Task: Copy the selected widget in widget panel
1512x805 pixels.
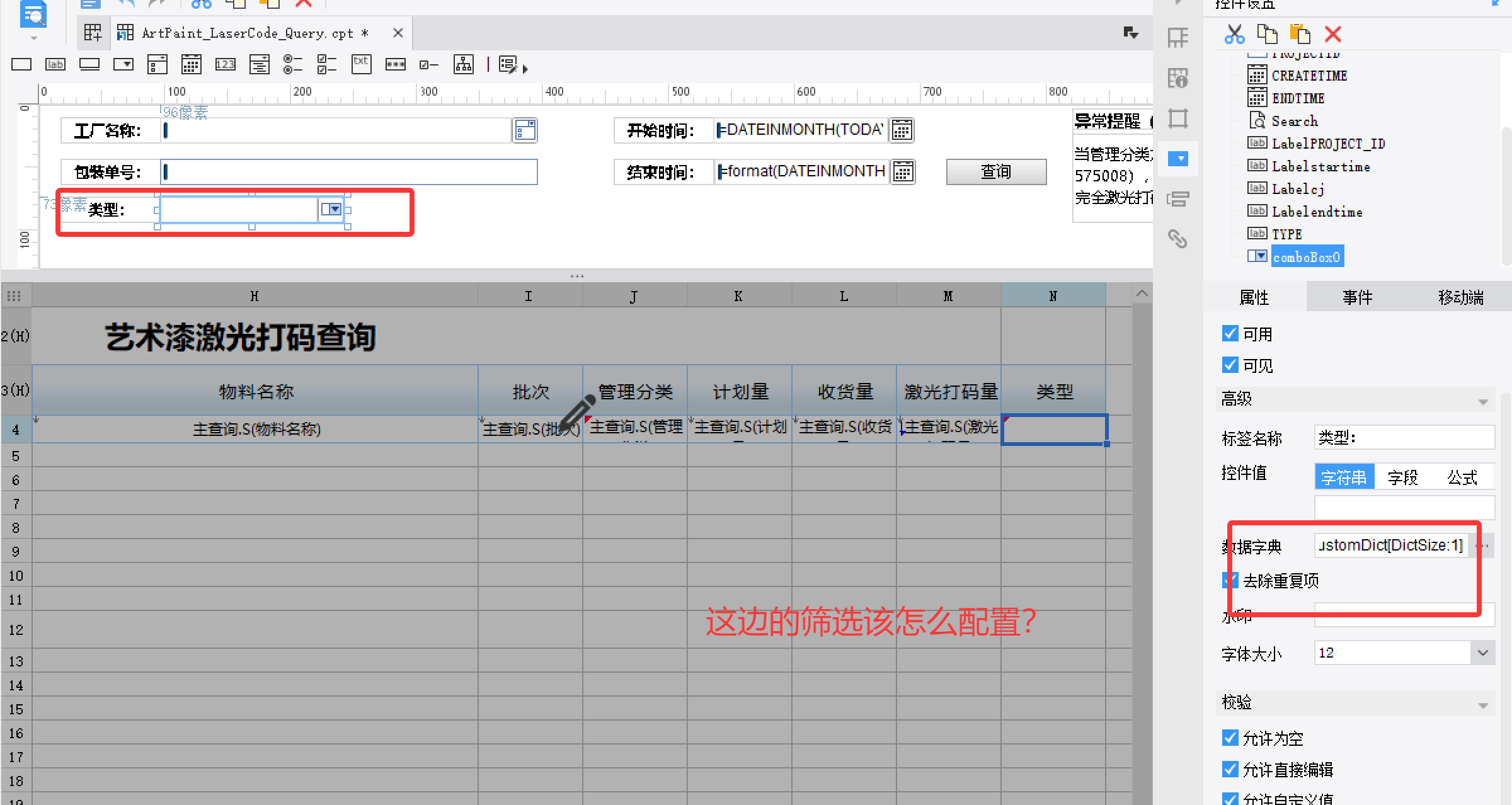Action: coord(1267,34)
